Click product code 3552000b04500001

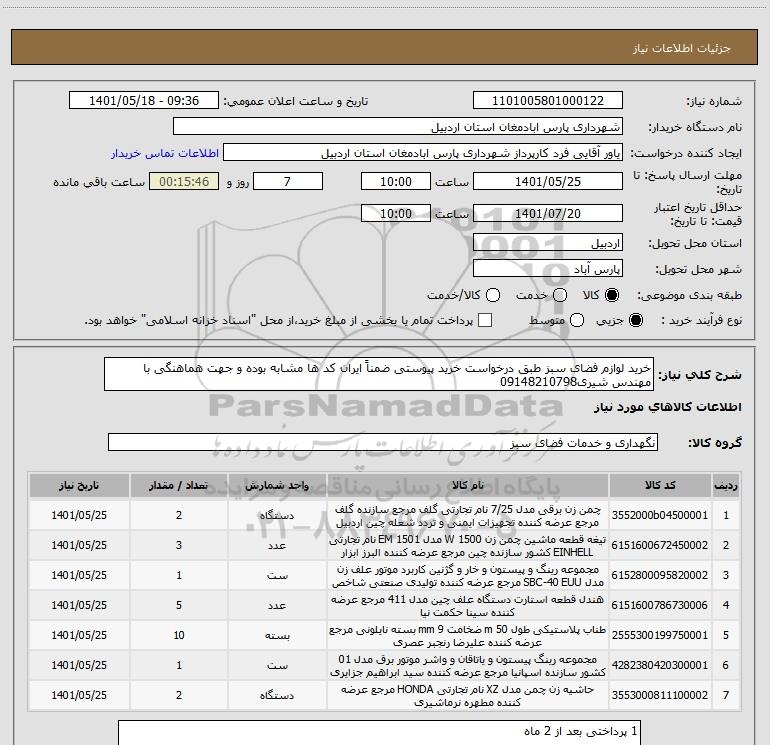[660, 515]
